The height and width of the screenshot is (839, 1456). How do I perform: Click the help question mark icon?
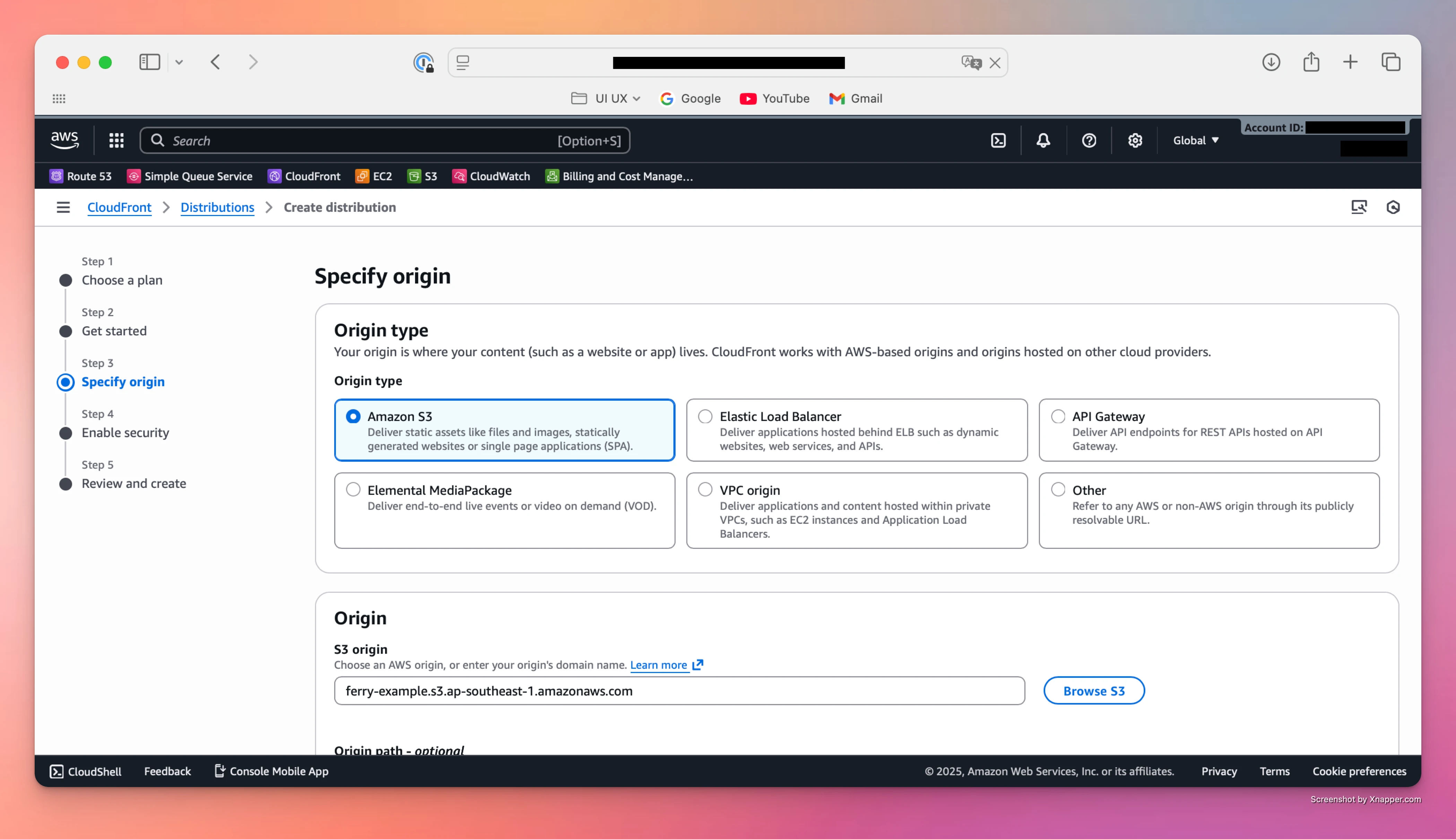(1089, 141)
